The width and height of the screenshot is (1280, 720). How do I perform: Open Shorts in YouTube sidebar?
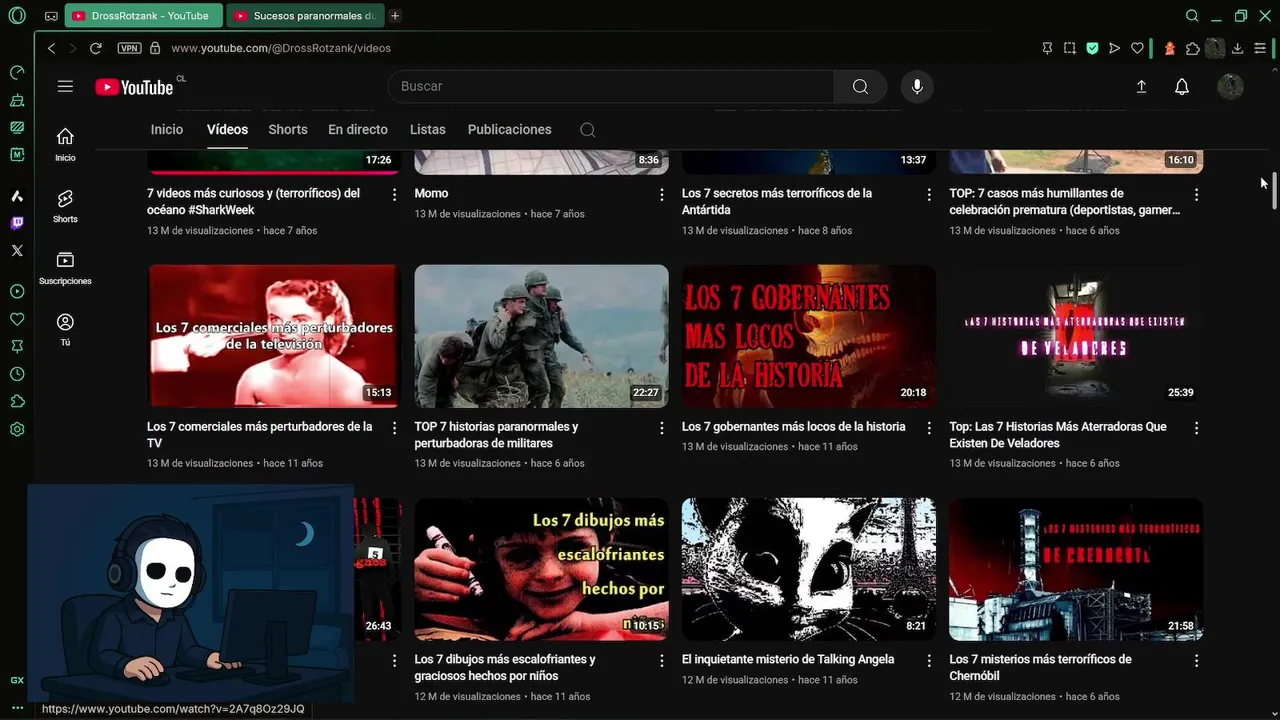[x=65, y=206]
